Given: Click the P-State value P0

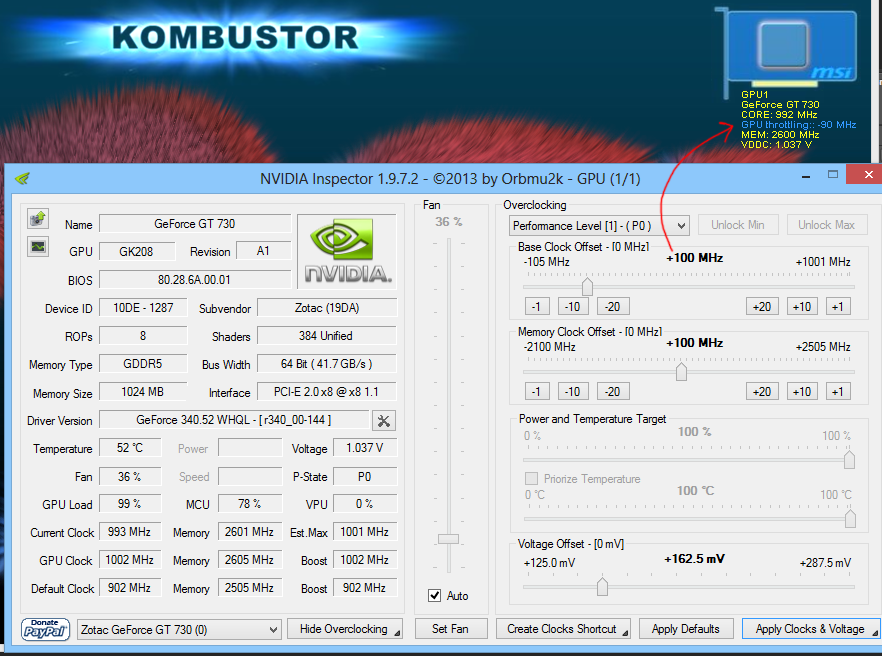Looking at the screenshot, I should (364, 477).
